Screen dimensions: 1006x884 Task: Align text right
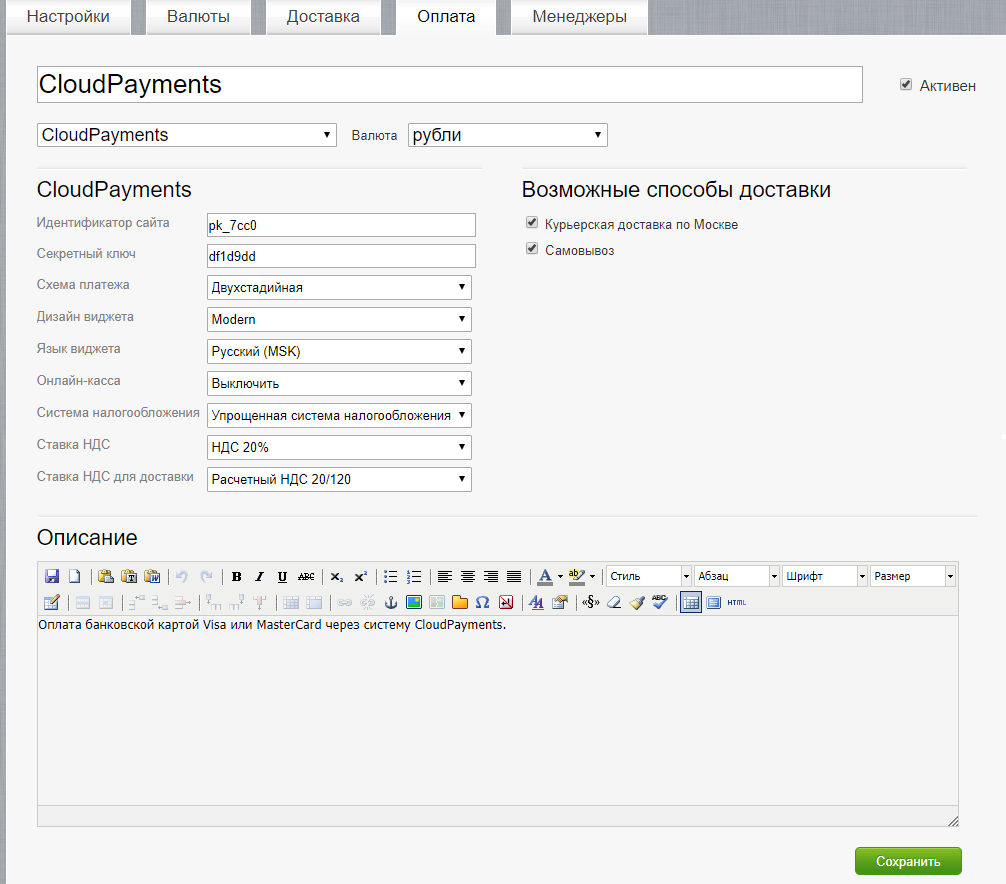(491, 576)
